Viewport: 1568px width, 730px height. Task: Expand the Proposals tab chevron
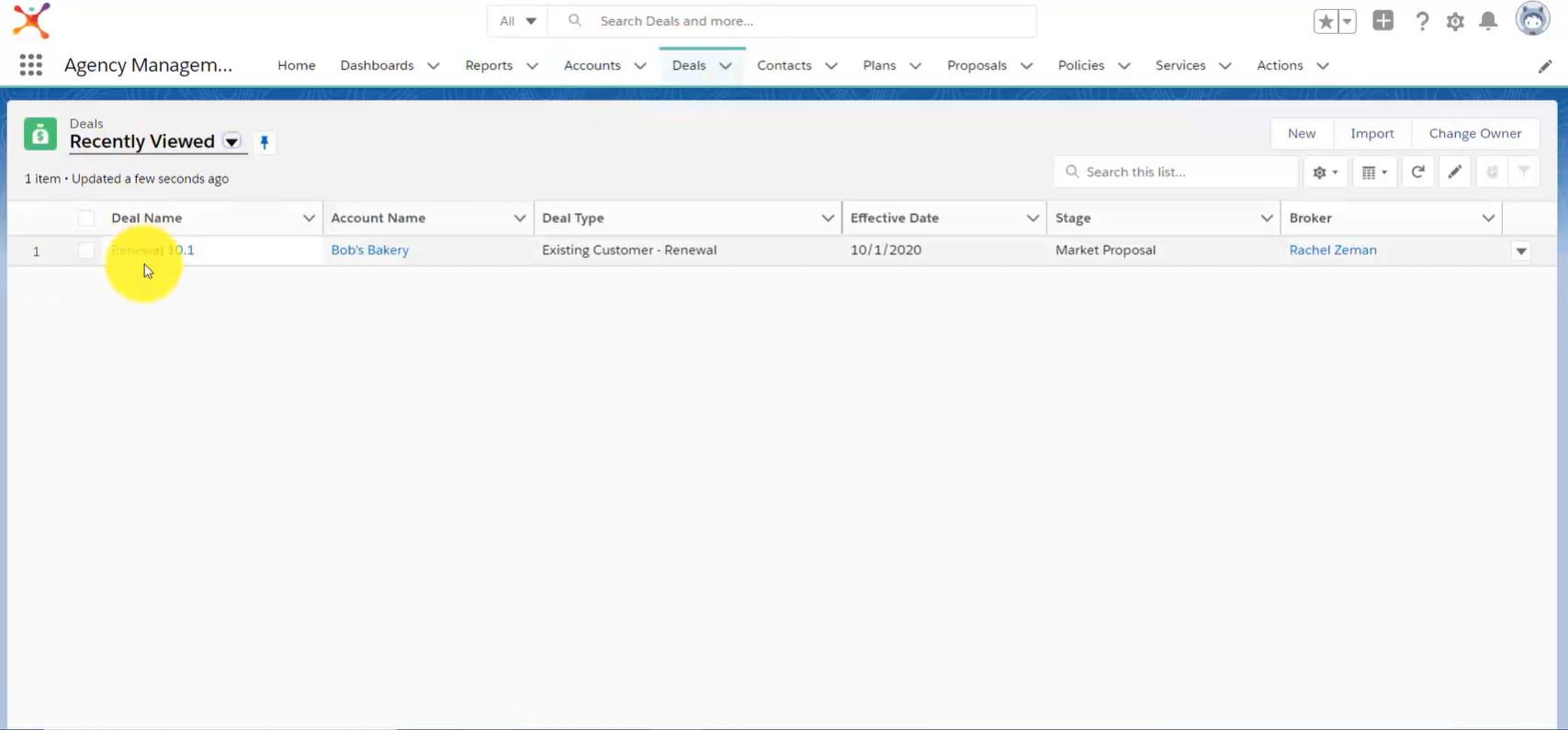(1026, 65)
